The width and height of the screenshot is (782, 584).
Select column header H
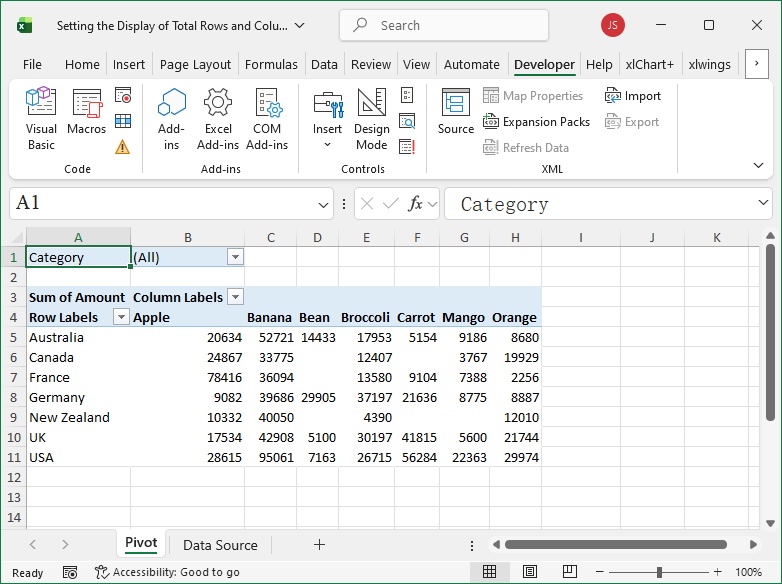[x=515, y=237]
